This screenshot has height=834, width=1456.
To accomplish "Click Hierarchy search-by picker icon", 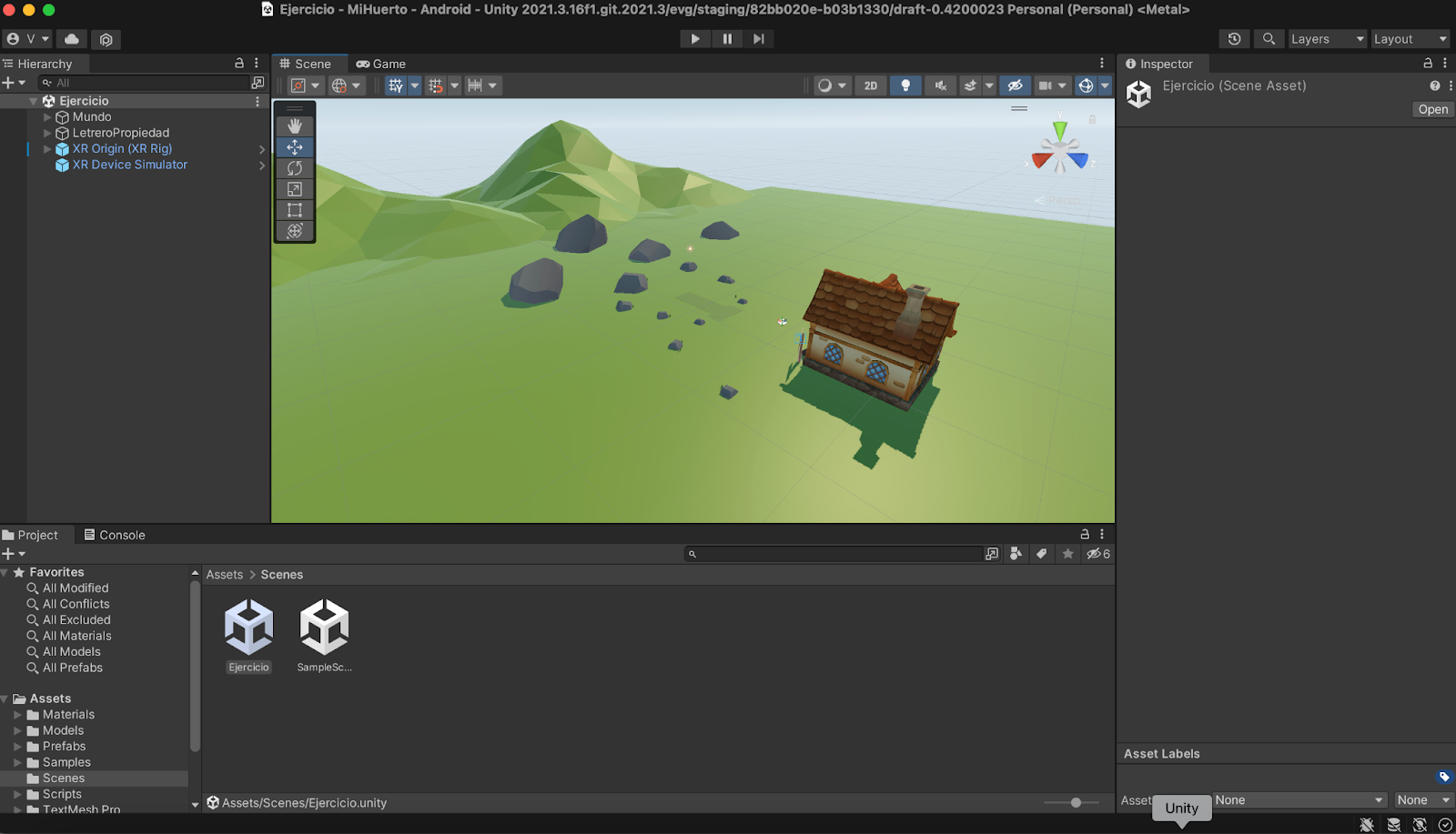I will coord(258,83).
